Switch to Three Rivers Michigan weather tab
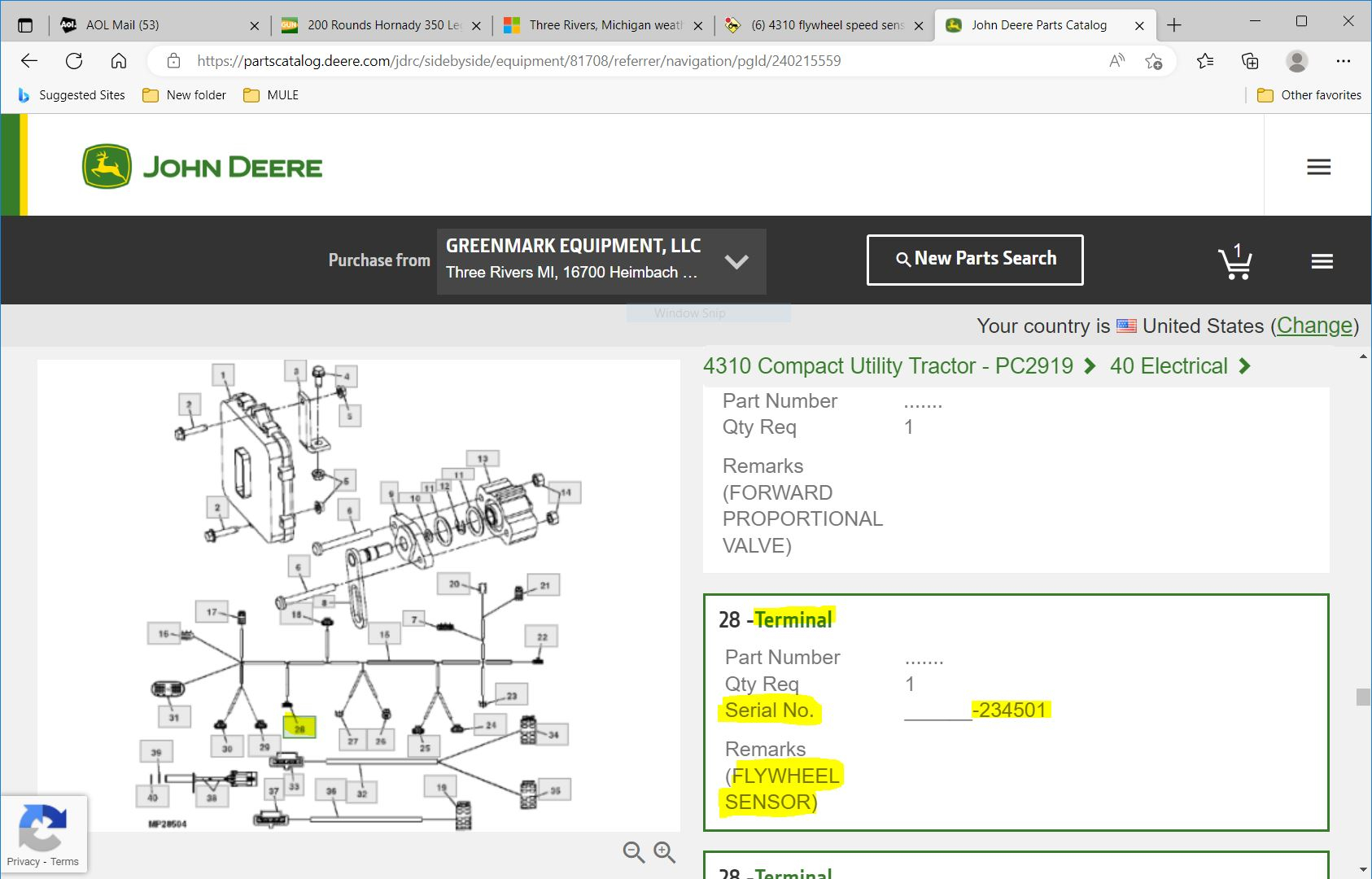 605,25
